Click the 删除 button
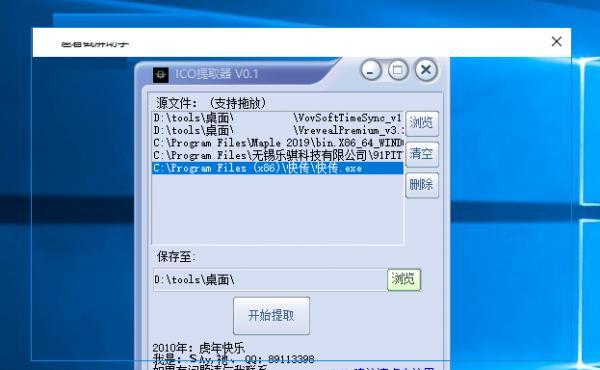 (x=422, y=185)
